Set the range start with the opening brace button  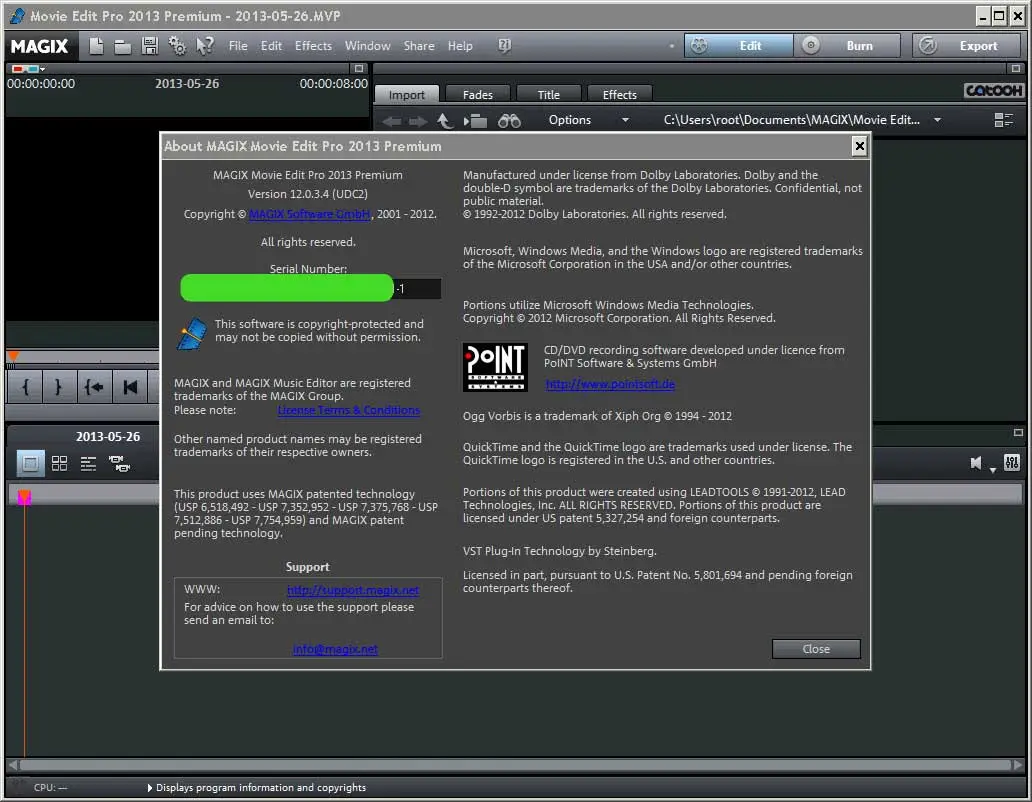coord(25,387)
